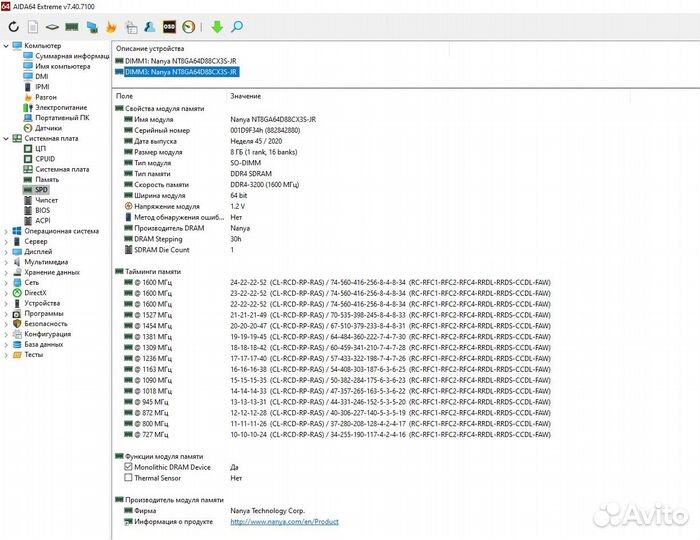Toggle the Monolithic DRAM Device checkbox
The height and width of the screenshot is (540, 700).
[x=127, y=467]
